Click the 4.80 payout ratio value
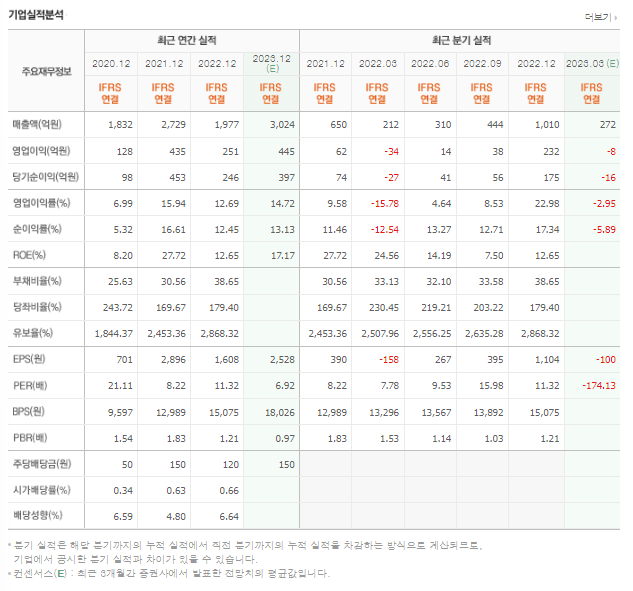This screenshot has height=591, width=633. (176, 517)
